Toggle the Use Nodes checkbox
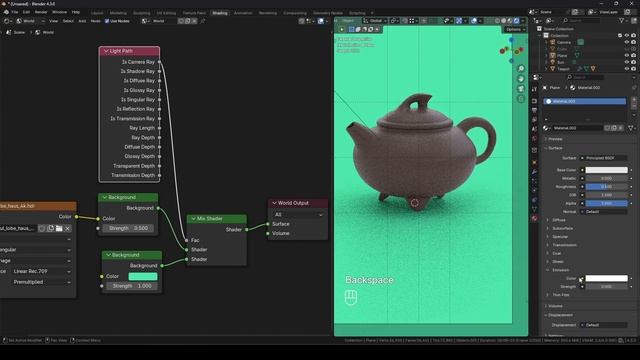 click(107, 21)
